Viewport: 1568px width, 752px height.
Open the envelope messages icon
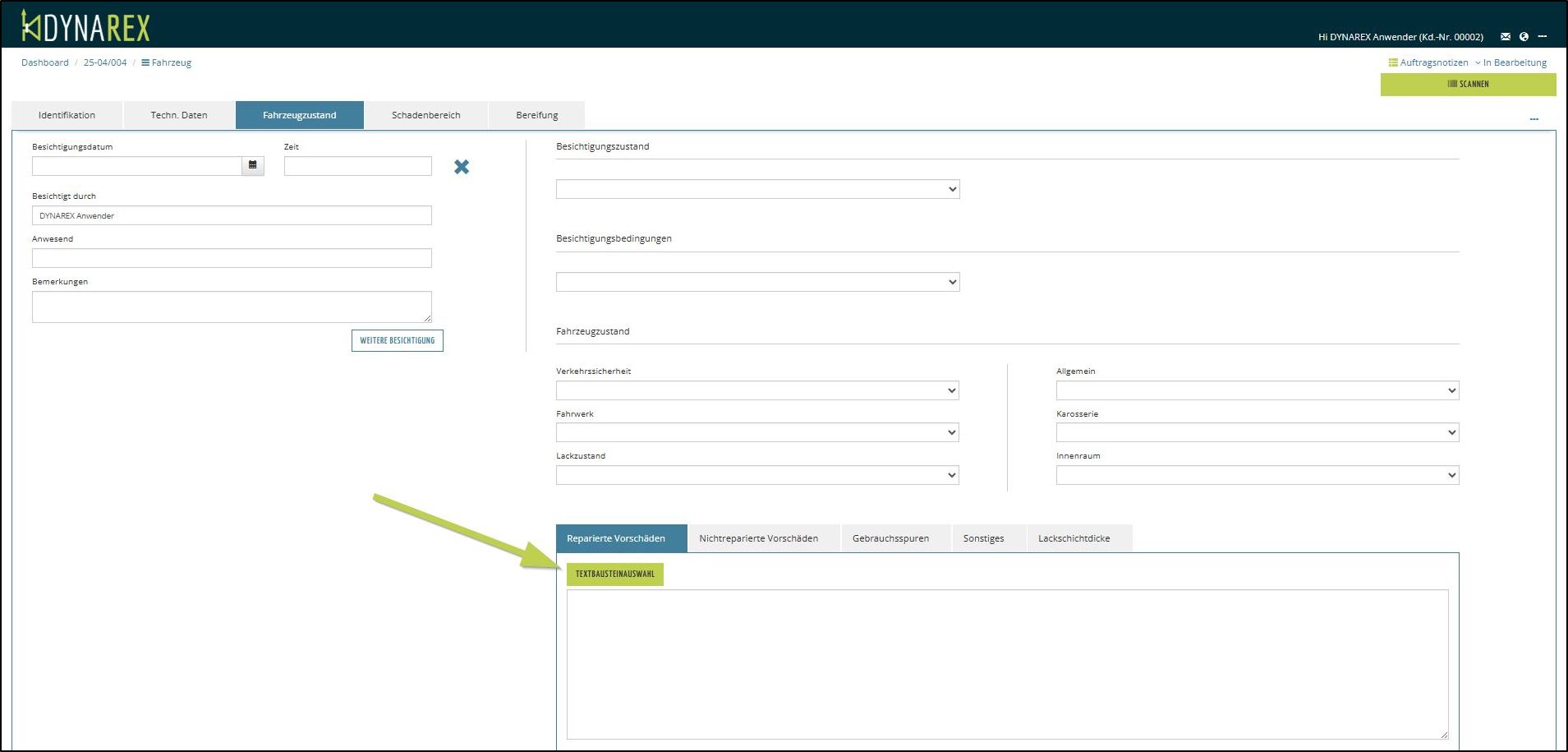click(x=1505, y=36)
